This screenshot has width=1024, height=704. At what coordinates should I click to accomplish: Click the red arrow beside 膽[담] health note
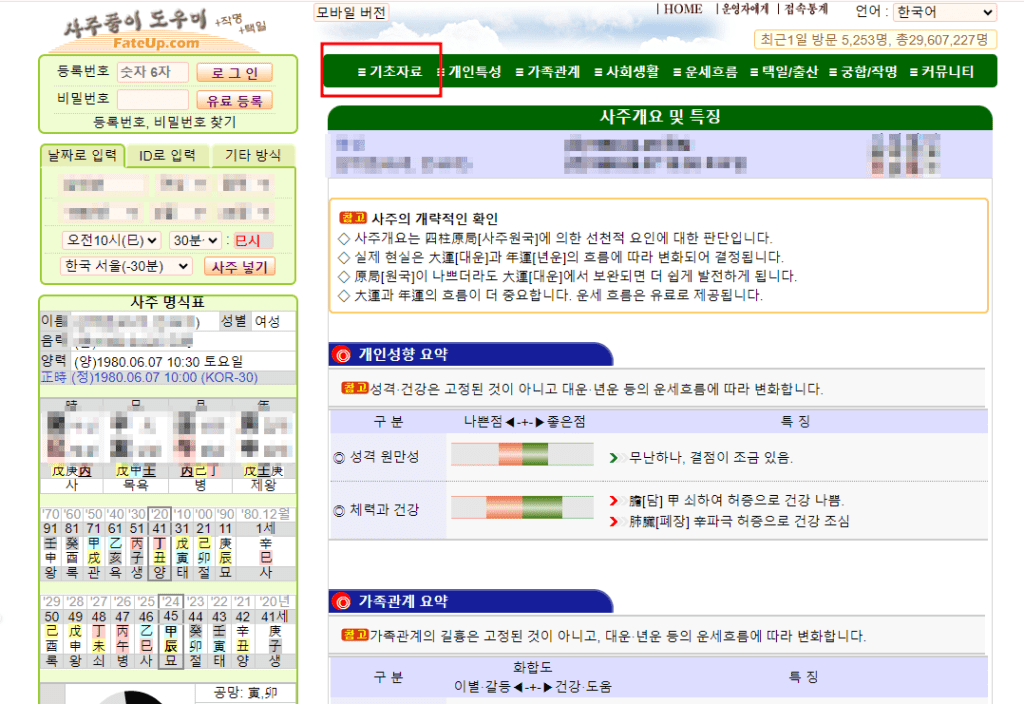point(614,500)
